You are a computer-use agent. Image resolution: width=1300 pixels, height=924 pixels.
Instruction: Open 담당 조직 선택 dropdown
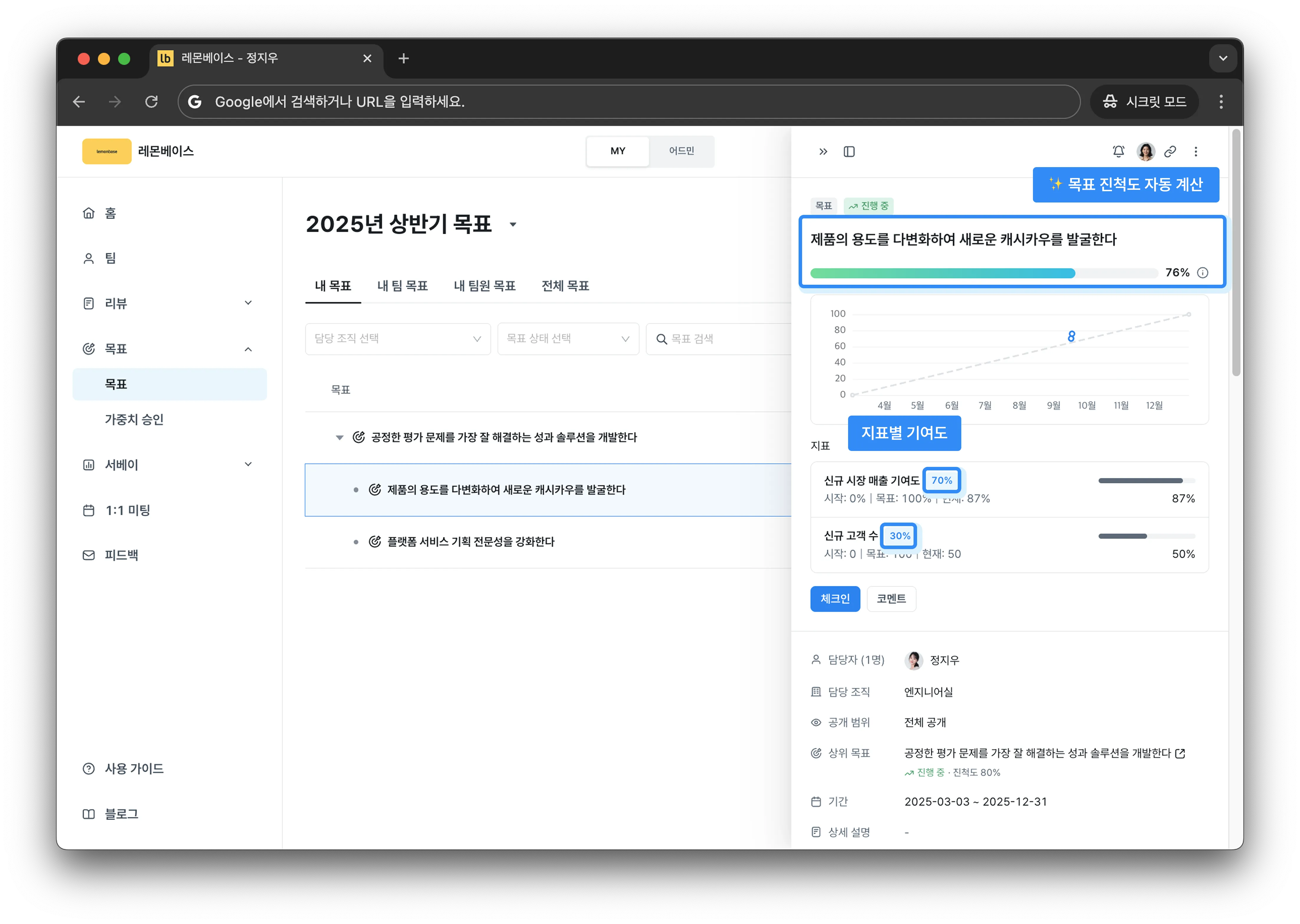[398, 339]
